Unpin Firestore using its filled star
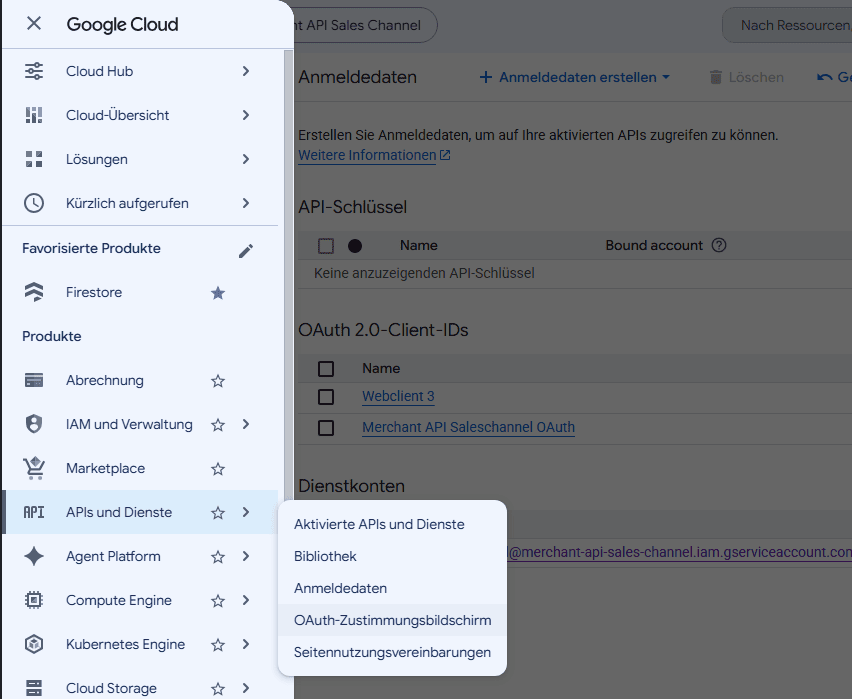Viewport: 852px width, 699px height. click(x=218, y=294)
